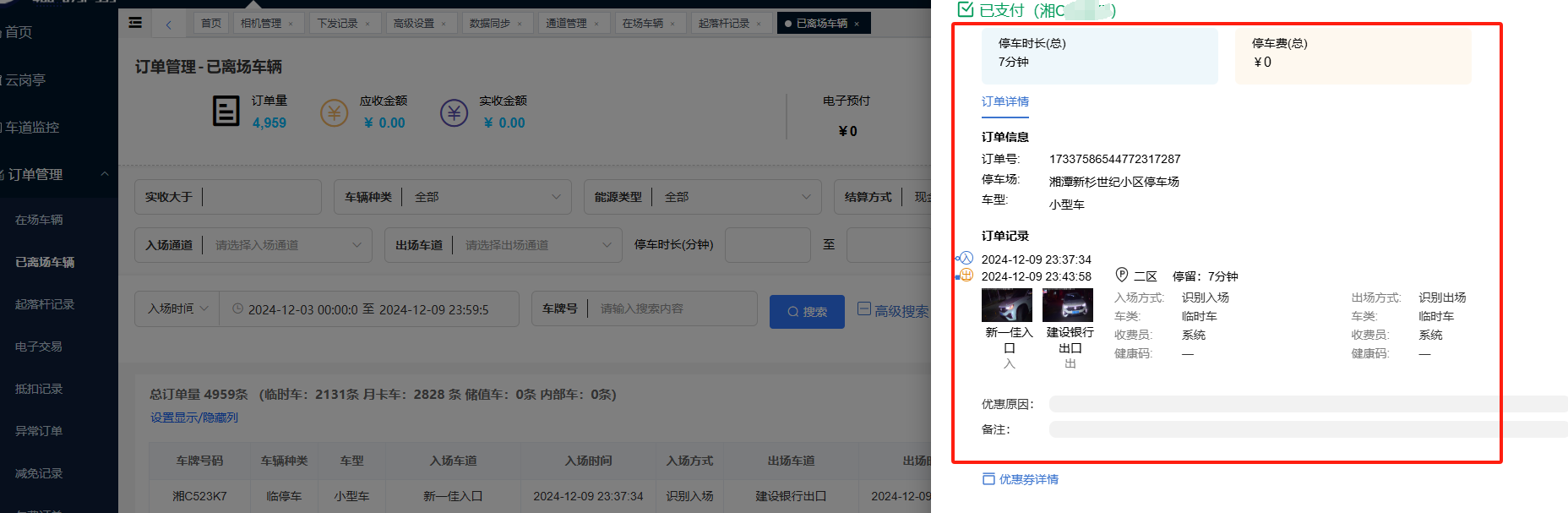The image size is (1568, 513).
Task: Click the 入场时间 column header
Action: (589, 461)
